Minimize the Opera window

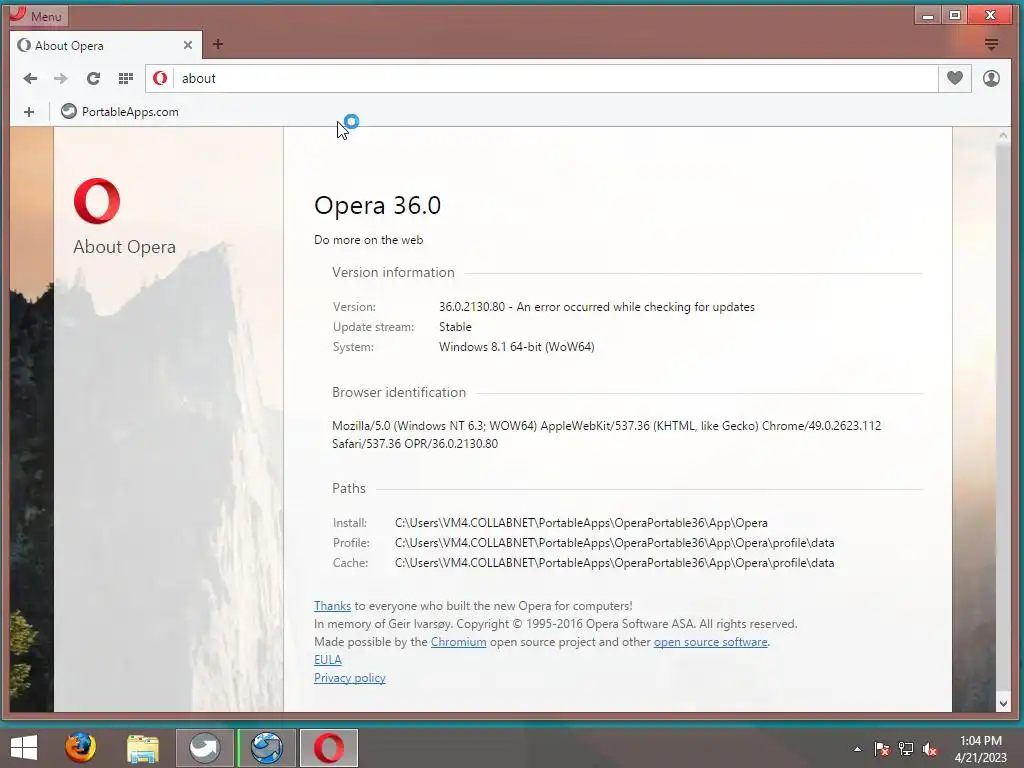(928, 15)
